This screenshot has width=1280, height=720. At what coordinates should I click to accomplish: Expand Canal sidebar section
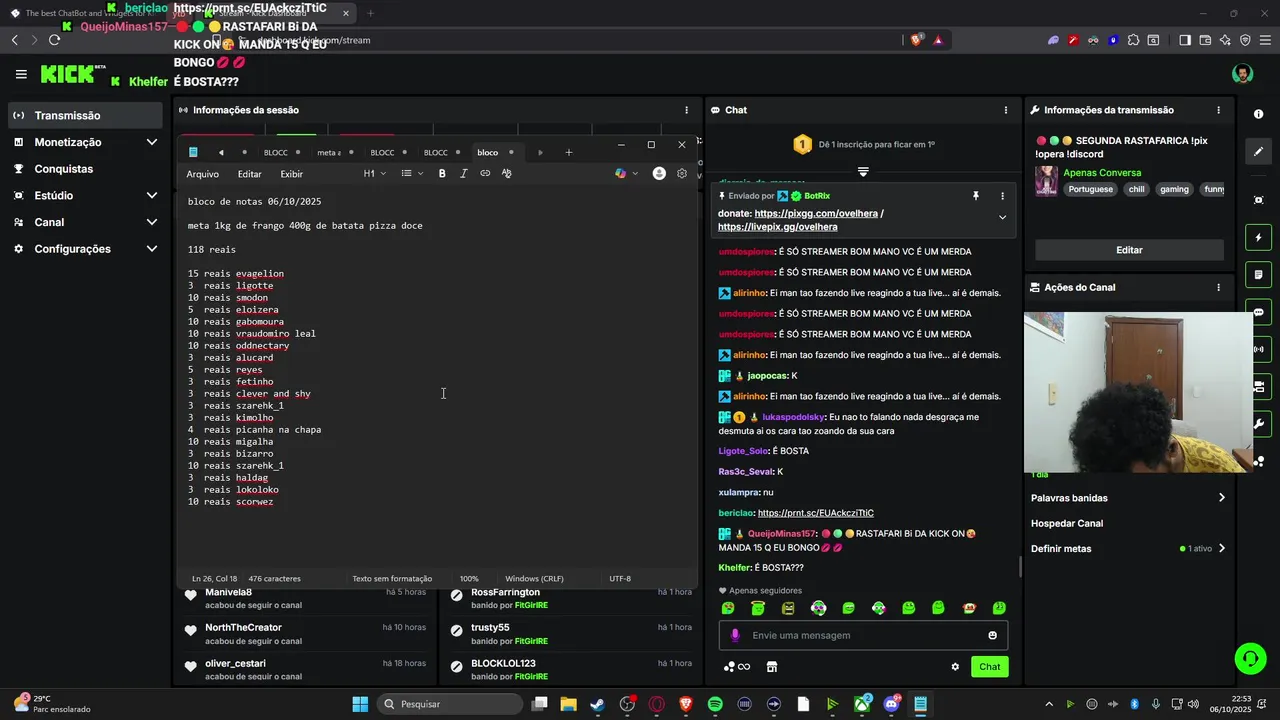152,222
